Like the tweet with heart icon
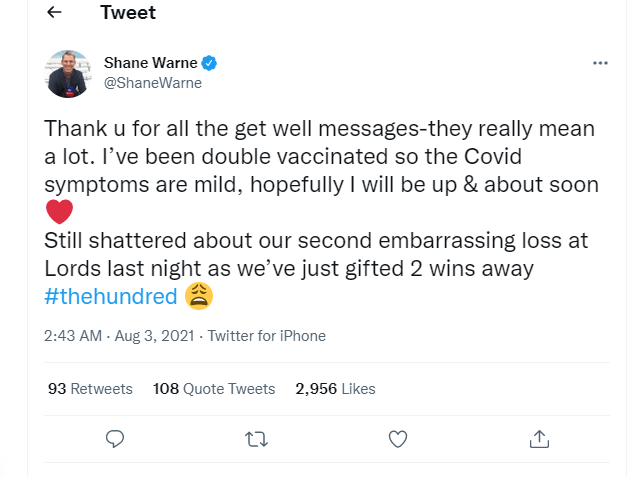 tap(398, 438)
